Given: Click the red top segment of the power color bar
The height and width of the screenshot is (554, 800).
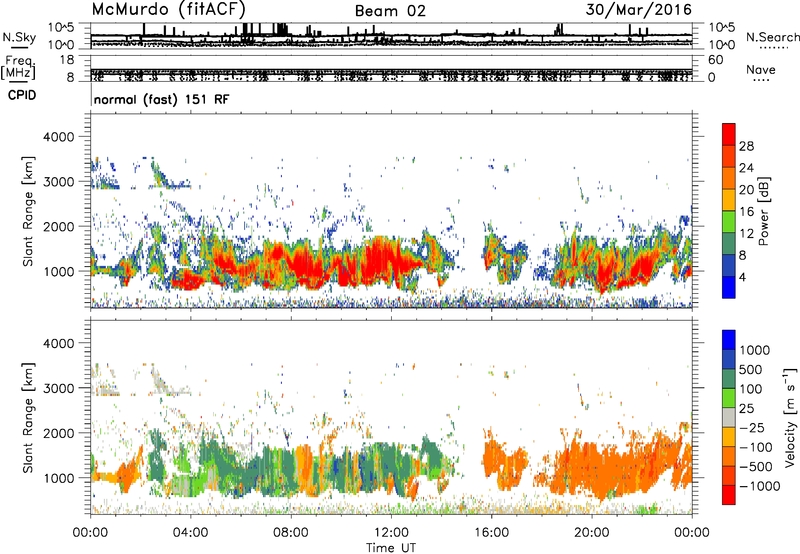Looking at the screenshot, I should coord(729,134).
